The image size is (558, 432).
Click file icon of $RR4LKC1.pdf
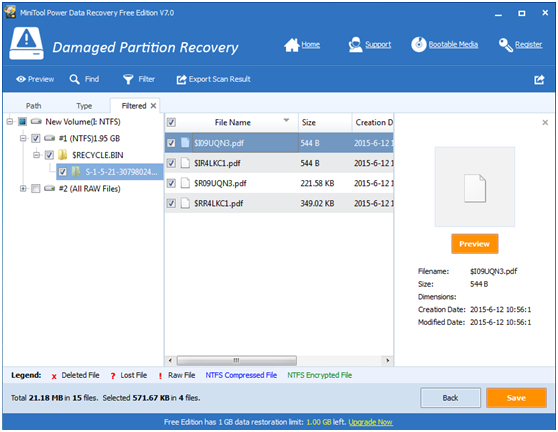[x=185, y=203]
